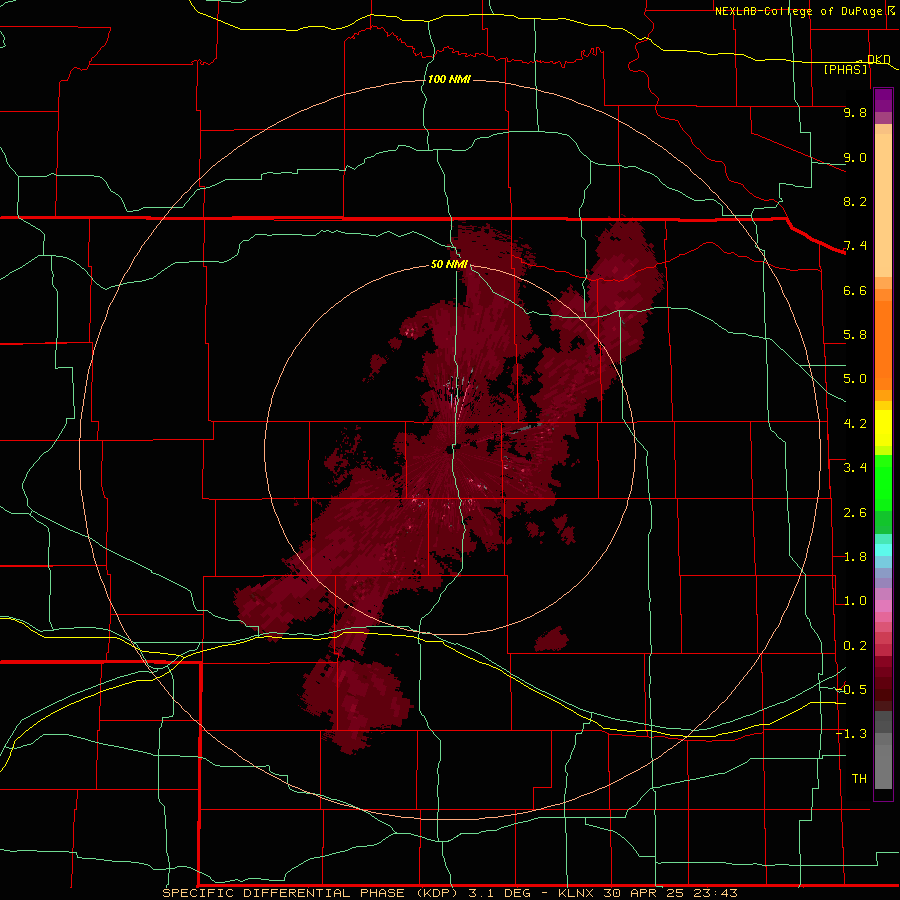Viewport: 900px width, 900px height.
Task: Pick the purple band atop the color scale
Action: click(x=883, y=100)
